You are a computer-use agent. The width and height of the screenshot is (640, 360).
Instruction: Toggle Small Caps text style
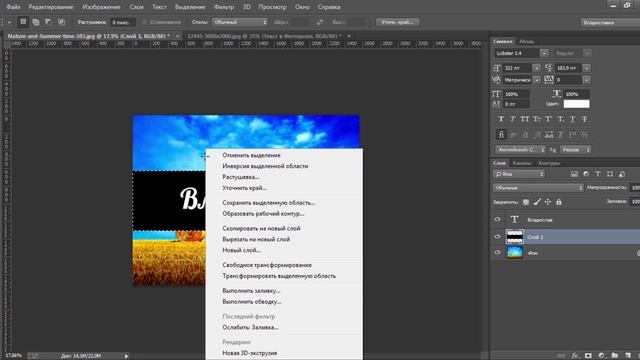click(537, 119)
